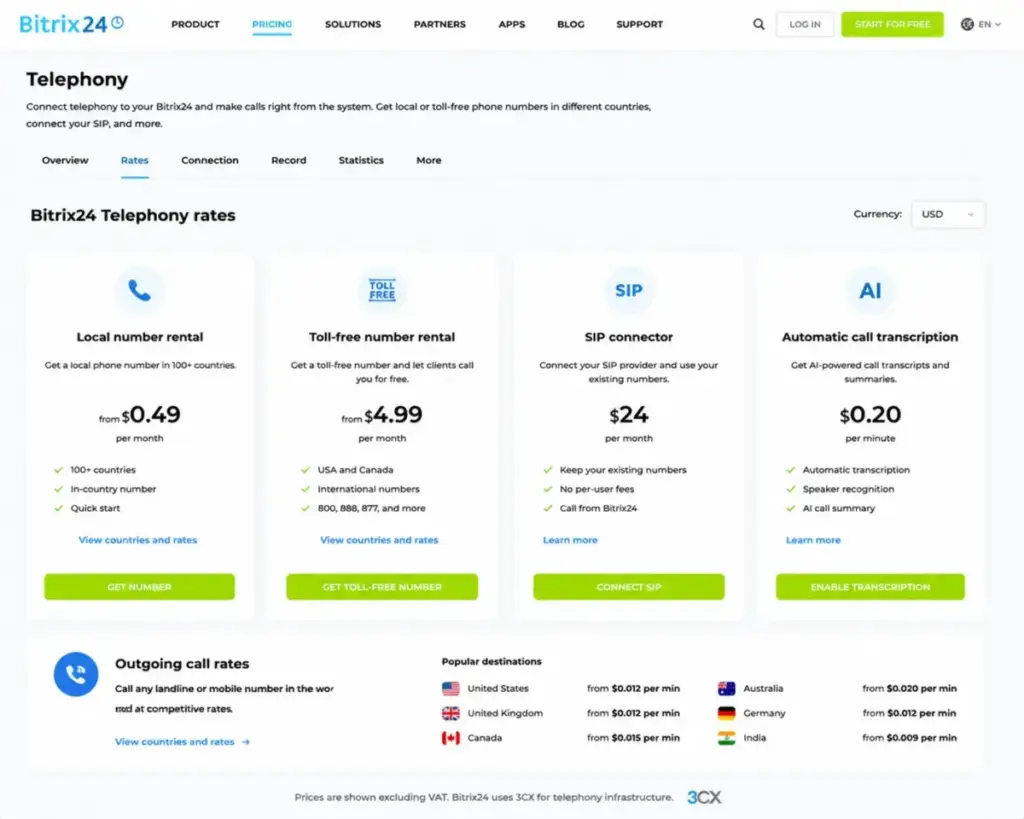Open the More tab

[429, 160]
